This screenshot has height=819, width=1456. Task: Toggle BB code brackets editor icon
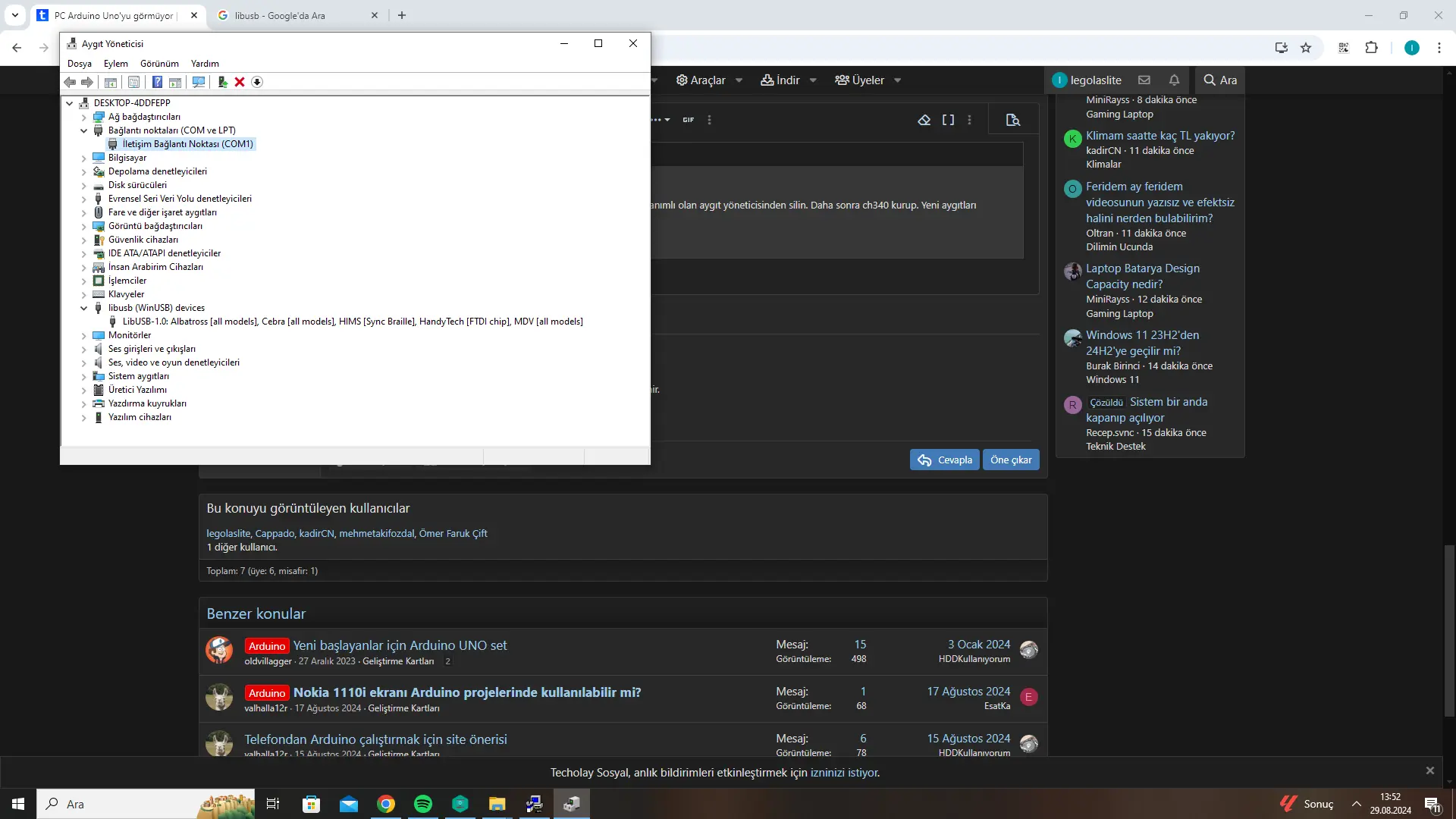pos(948,120)
